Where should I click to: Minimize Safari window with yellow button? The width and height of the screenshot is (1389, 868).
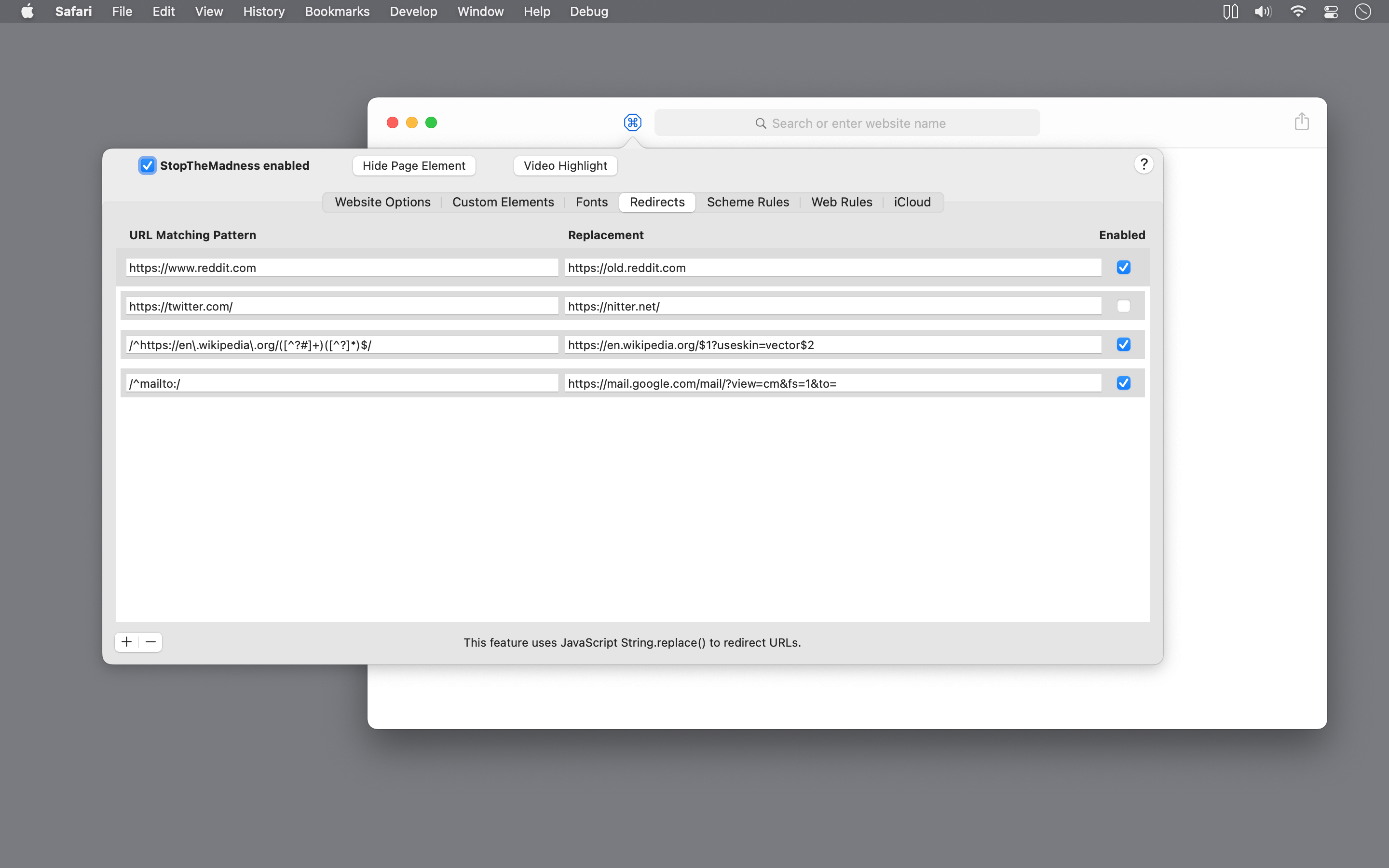(x=411, y=122)
